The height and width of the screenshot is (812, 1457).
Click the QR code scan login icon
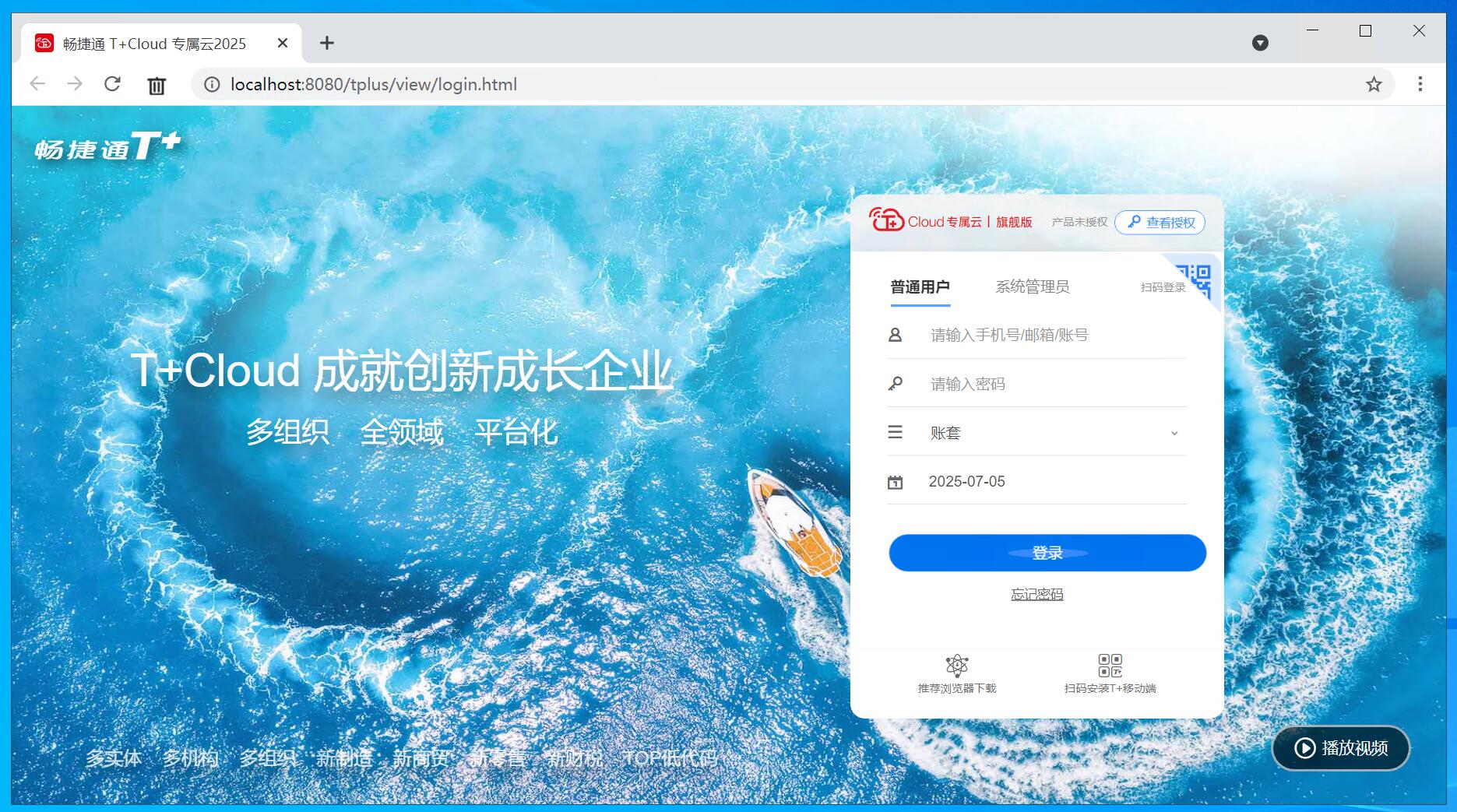1198,280
